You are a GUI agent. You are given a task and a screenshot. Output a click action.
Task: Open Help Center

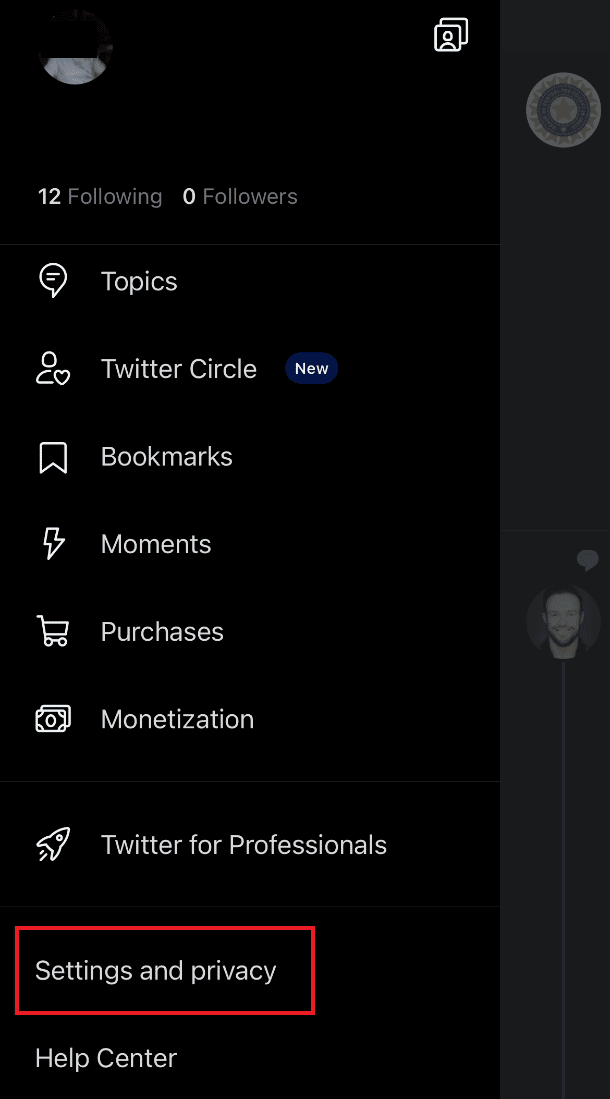(106, 1058)
